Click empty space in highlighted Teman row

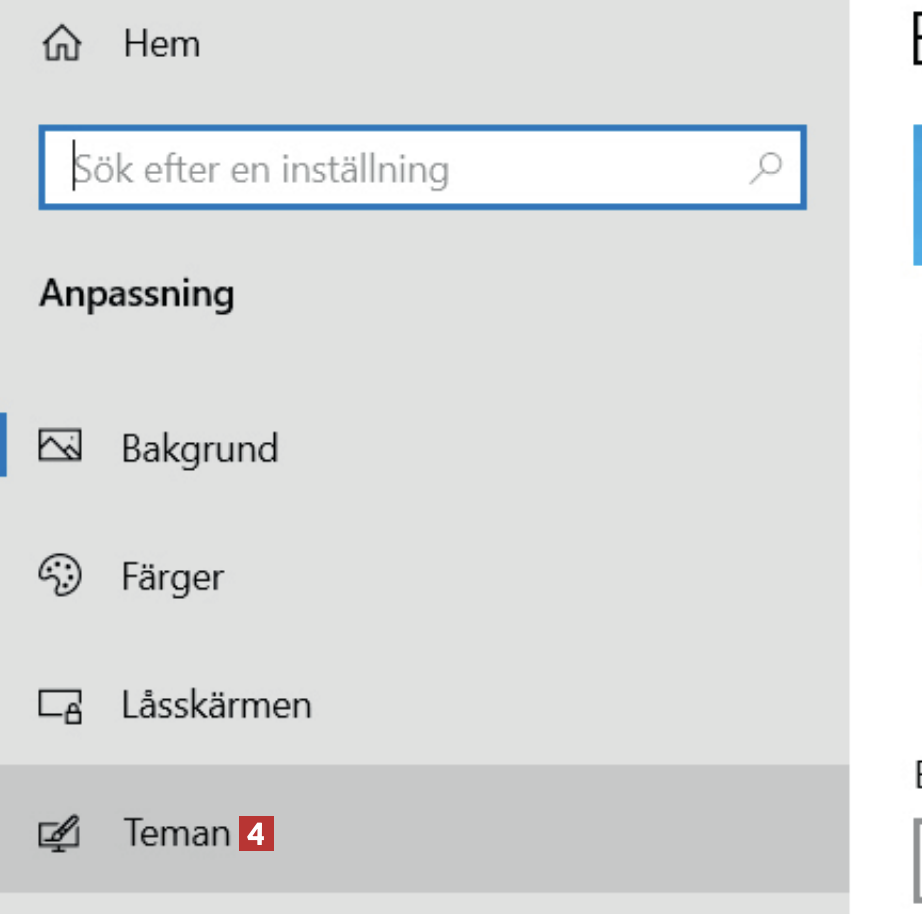(x=550, y=833)
